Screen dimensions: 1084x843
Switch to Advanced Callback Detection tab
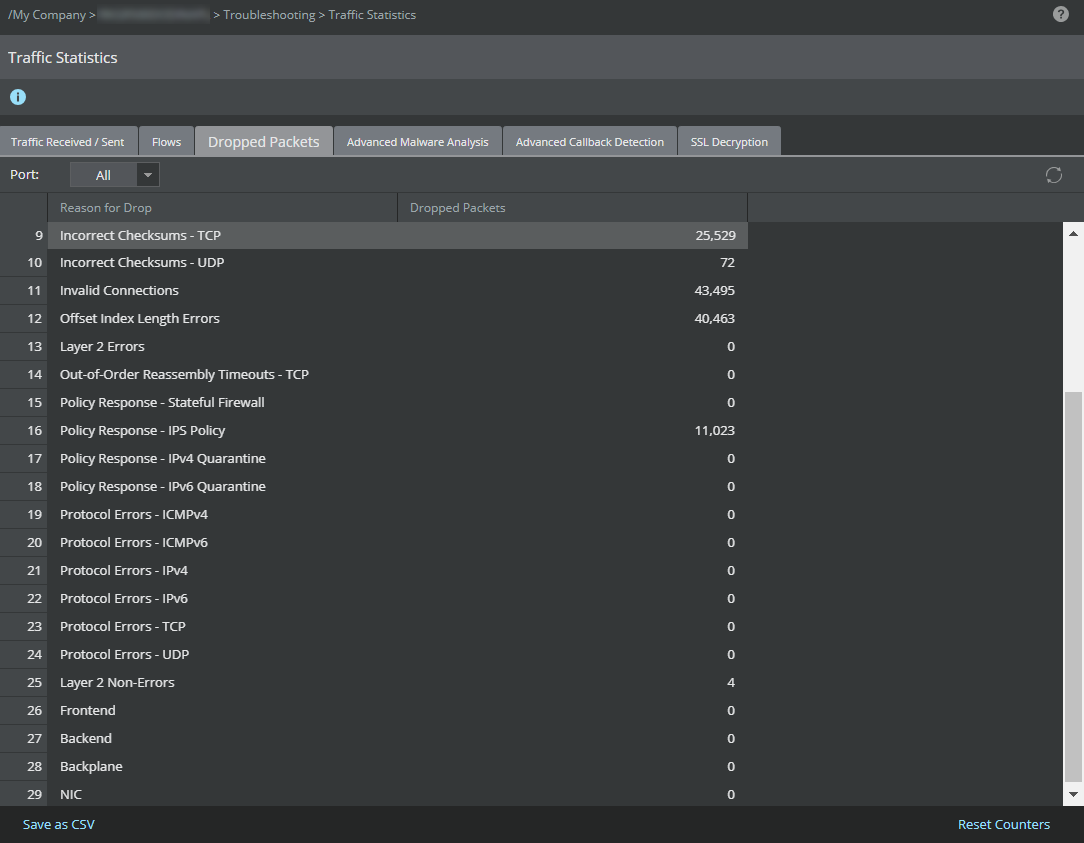590,142
